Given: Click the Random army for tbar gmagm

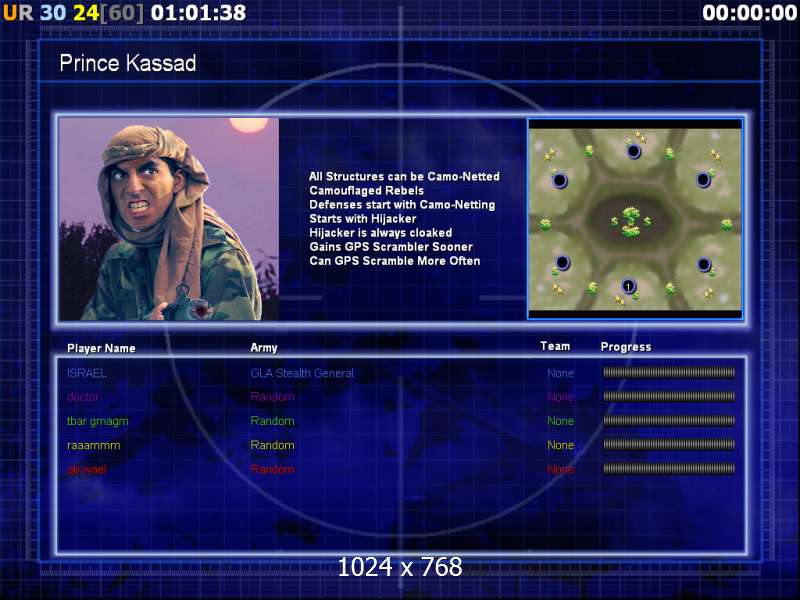Looking at the screenshot, I should click(x=272, y=421).
